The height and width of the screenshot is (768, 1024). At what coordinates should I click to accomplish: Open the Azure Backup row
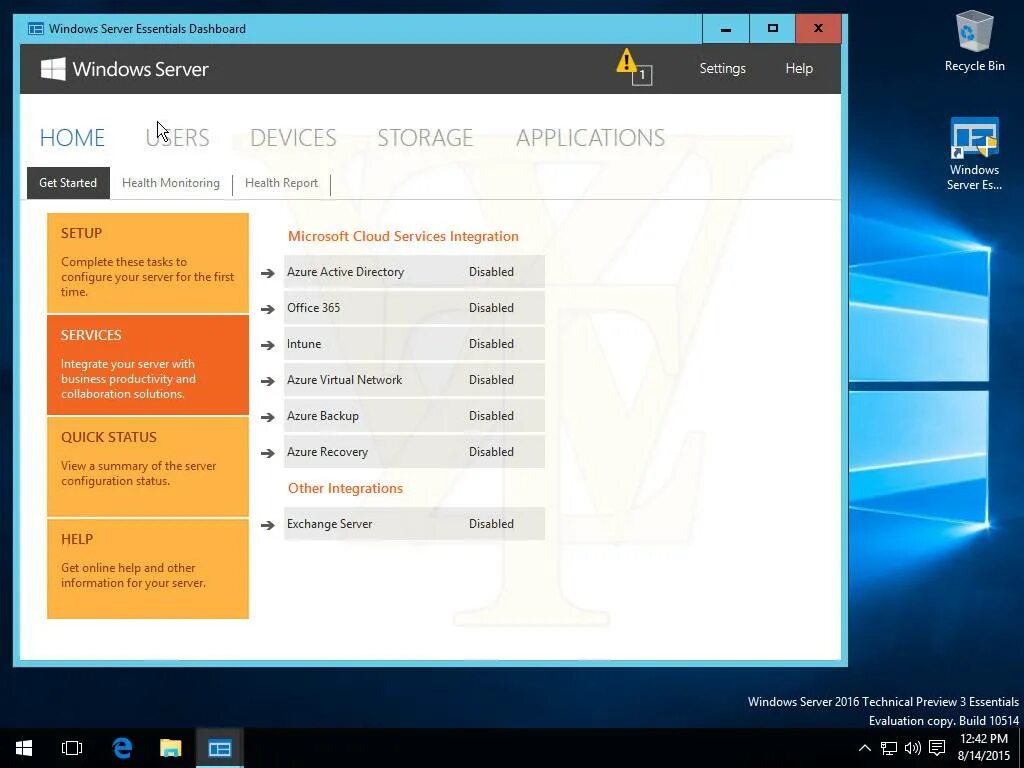[414, 415]
